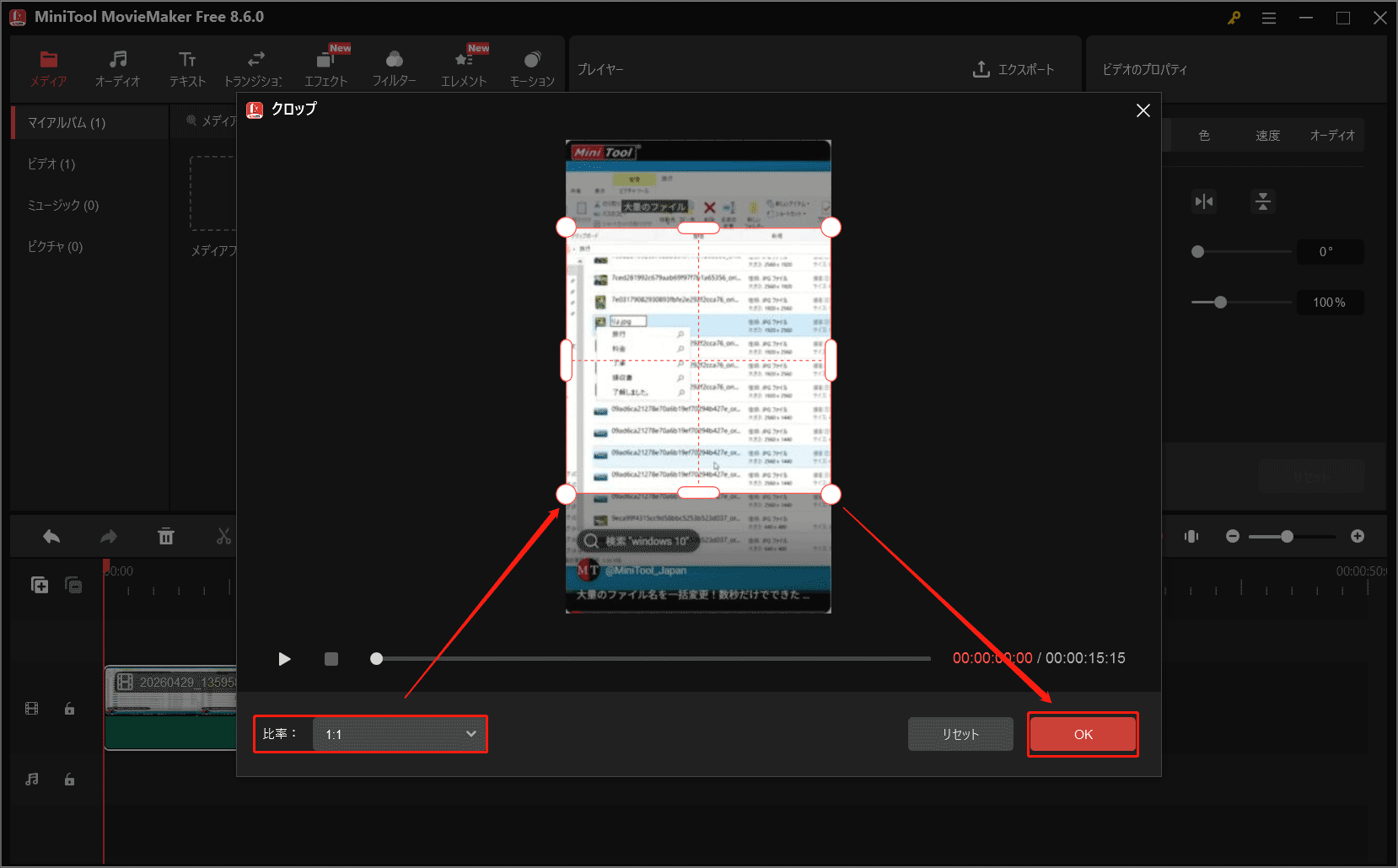Click the crop preview seek bar handle
Viewport: 1398px width, 868px height.
tap(377, 659)
